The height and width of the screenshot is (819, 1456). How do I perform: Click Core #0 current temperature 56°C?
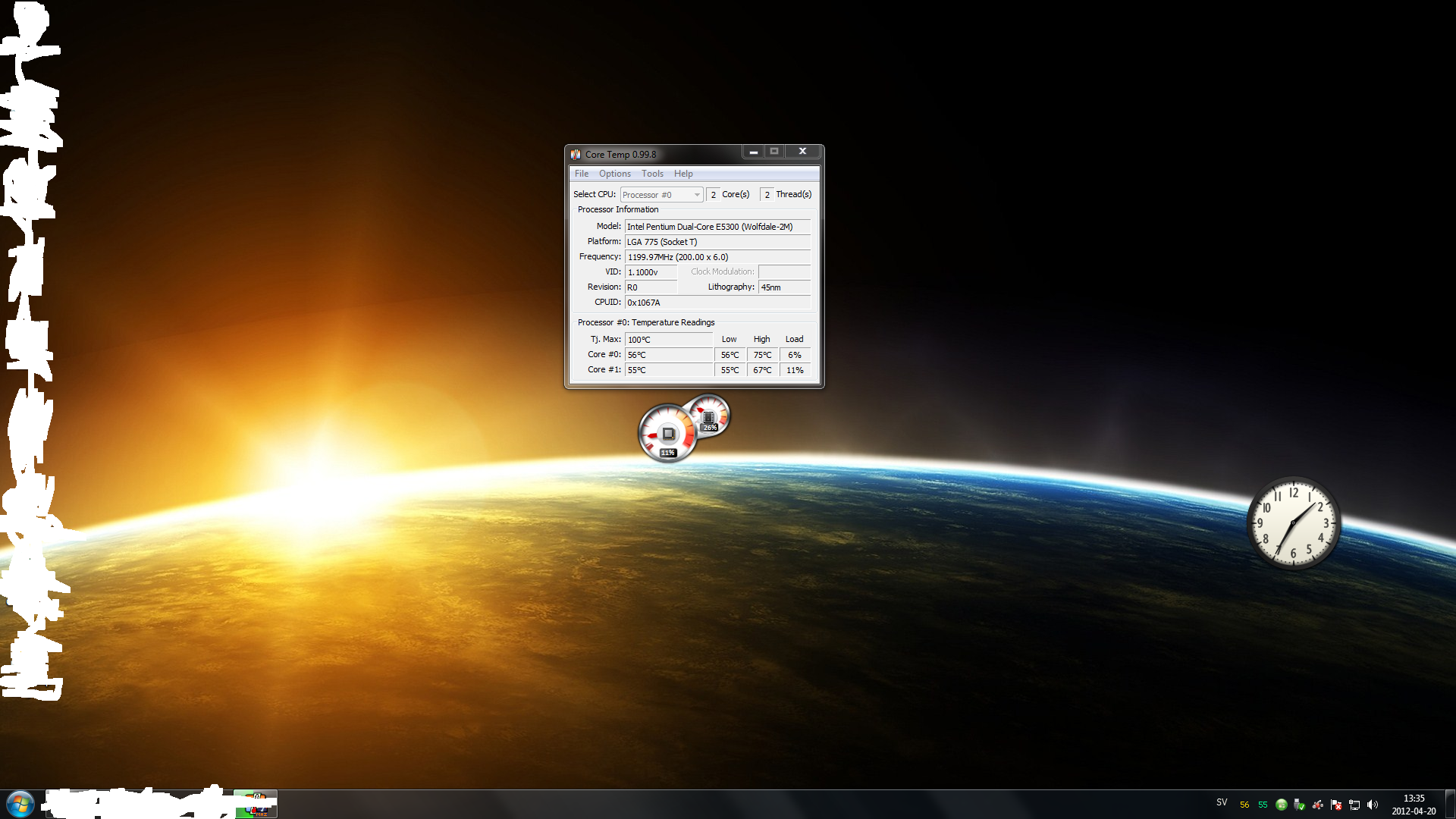668,355
